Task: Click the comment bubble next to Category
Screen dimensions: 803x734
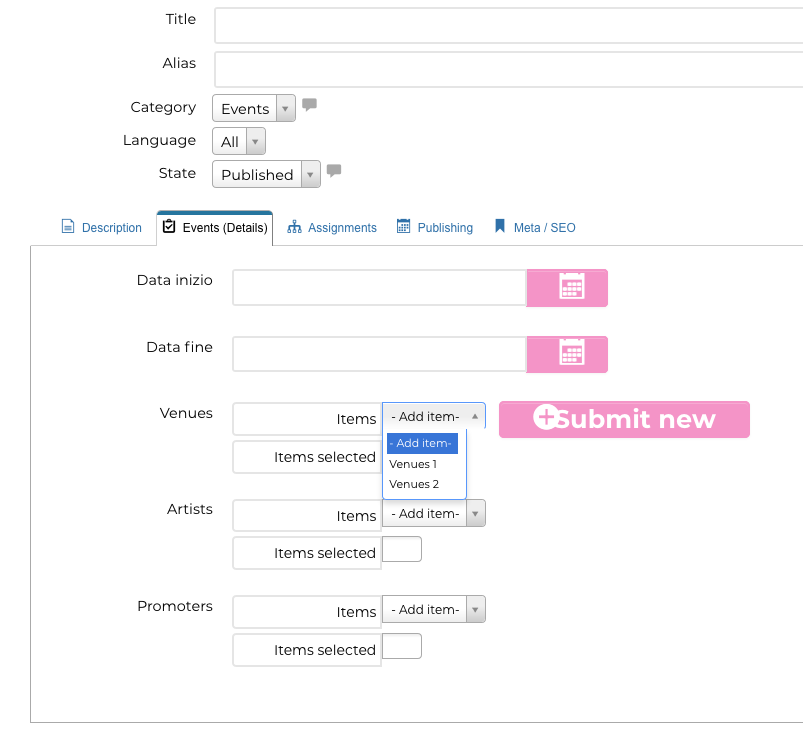Action: (309, 105)
